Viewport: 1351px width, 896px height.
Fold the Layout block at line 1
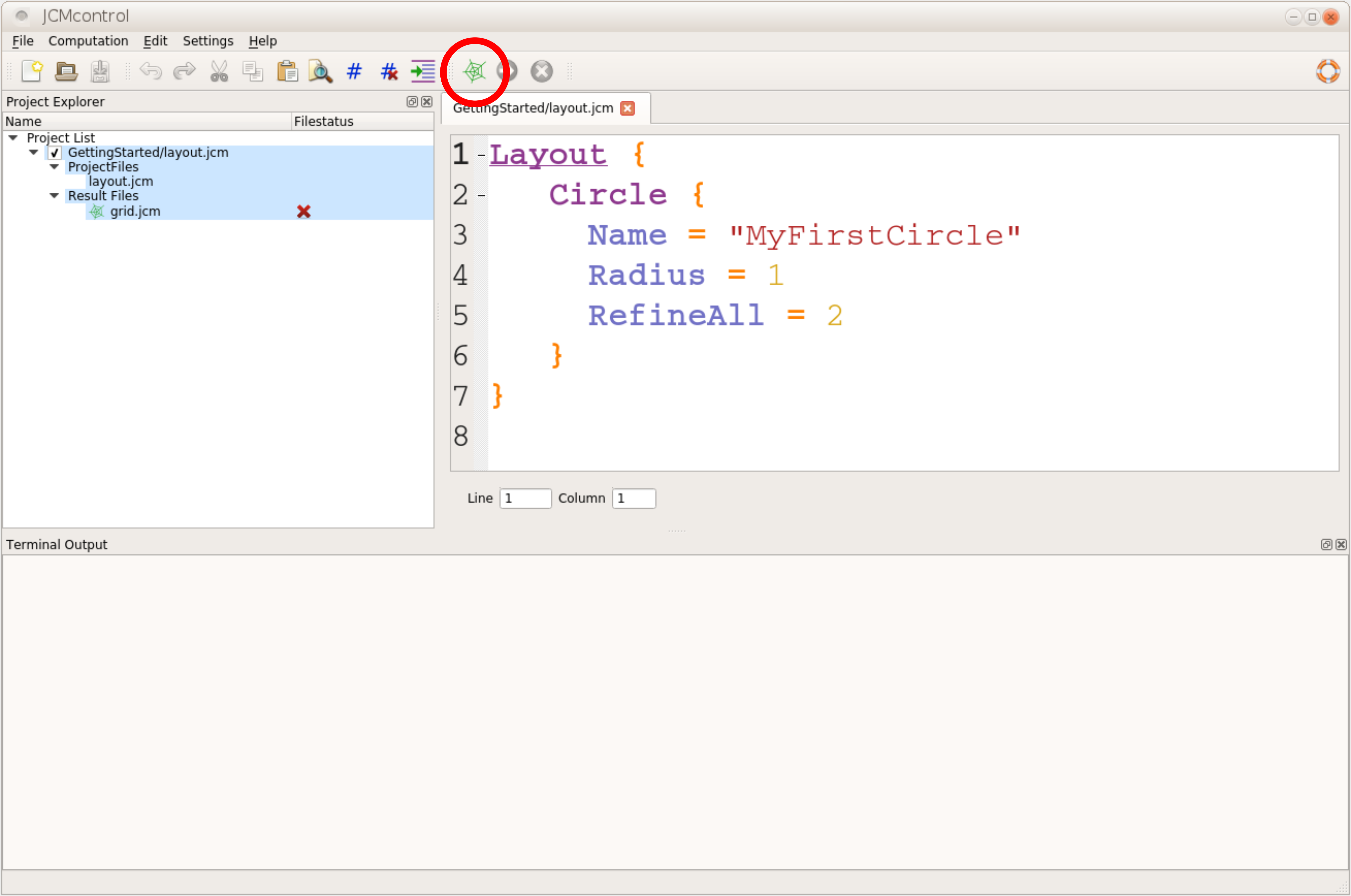pos(482,155)
